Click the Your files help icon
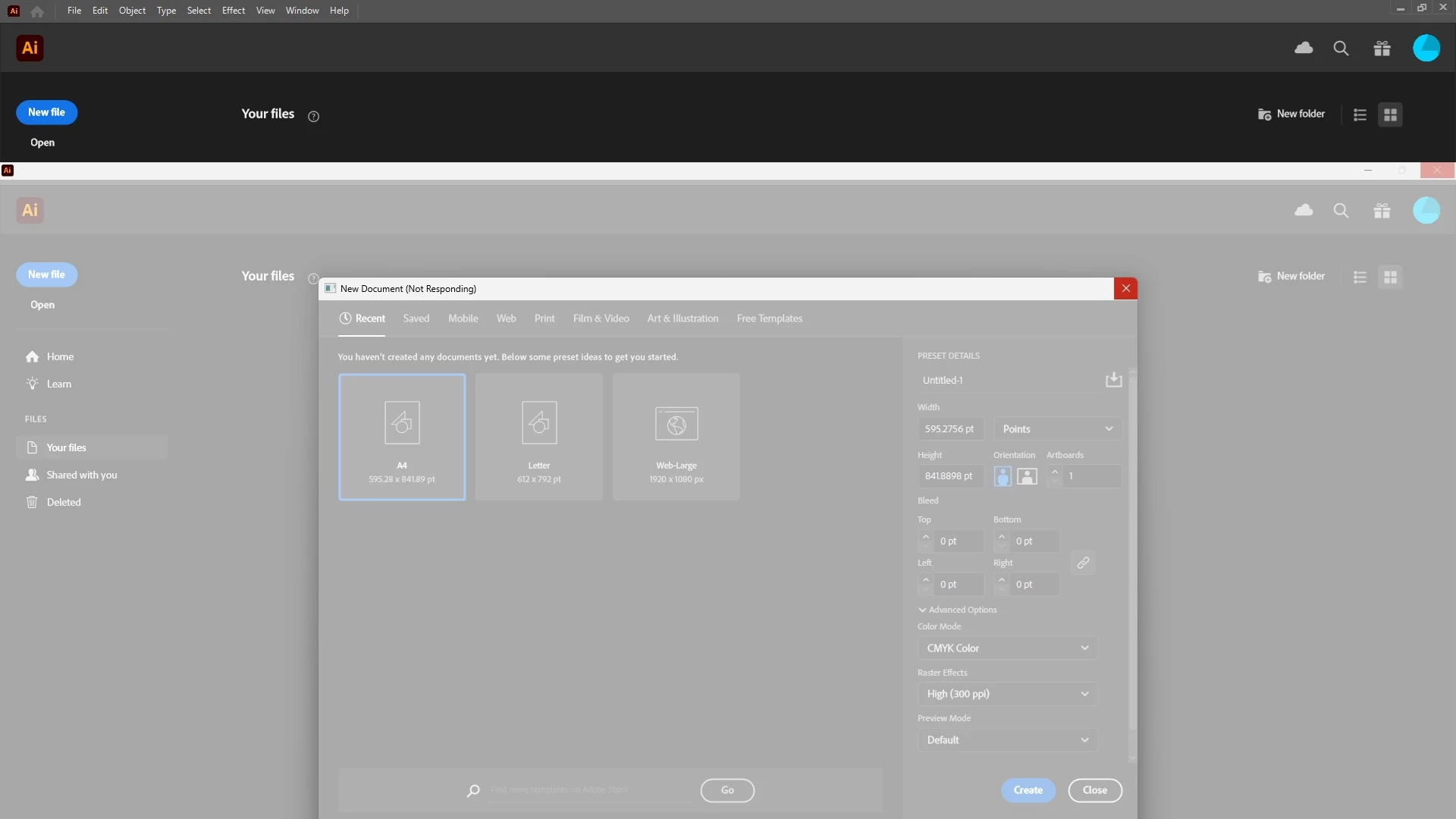Image resolution: width=1456 pixels, height=819 pixels. click(313, 116)
